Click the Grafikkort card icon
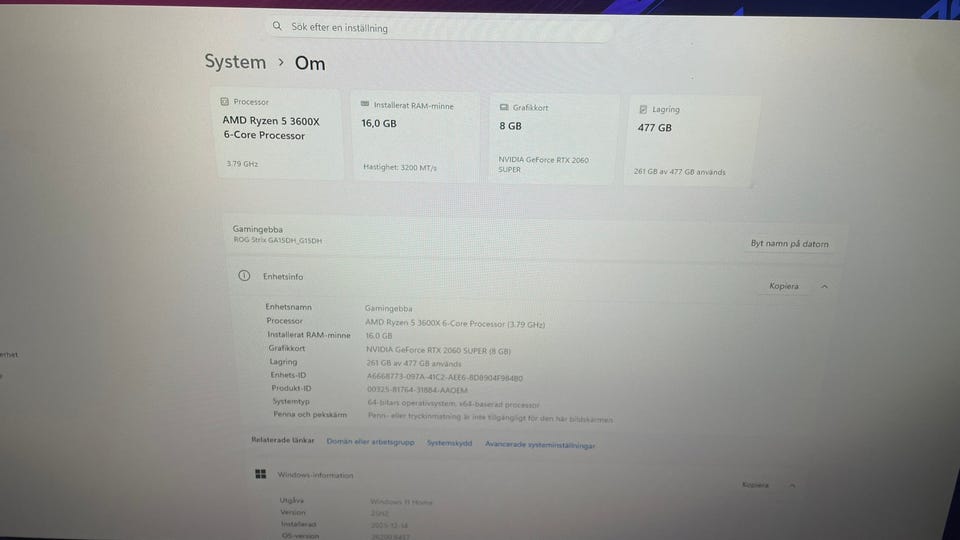The width and height of the screenshot is (960, 540). click(x=504, y=107)
